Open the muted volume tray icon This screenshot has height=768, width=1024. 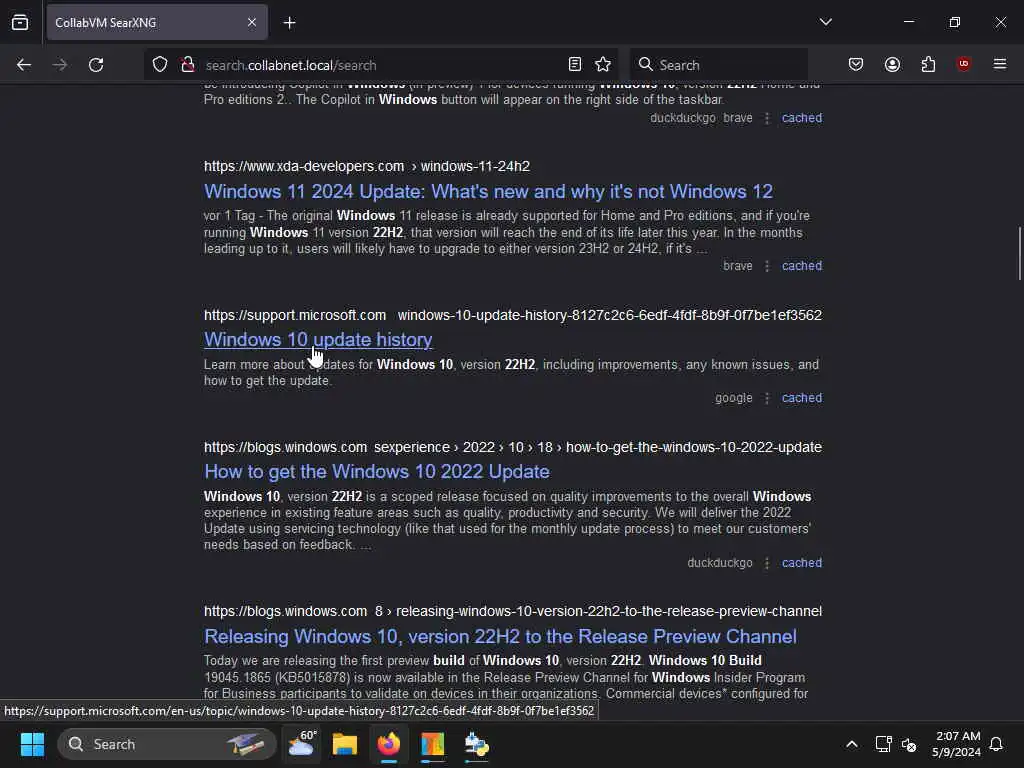coord(908,744)
